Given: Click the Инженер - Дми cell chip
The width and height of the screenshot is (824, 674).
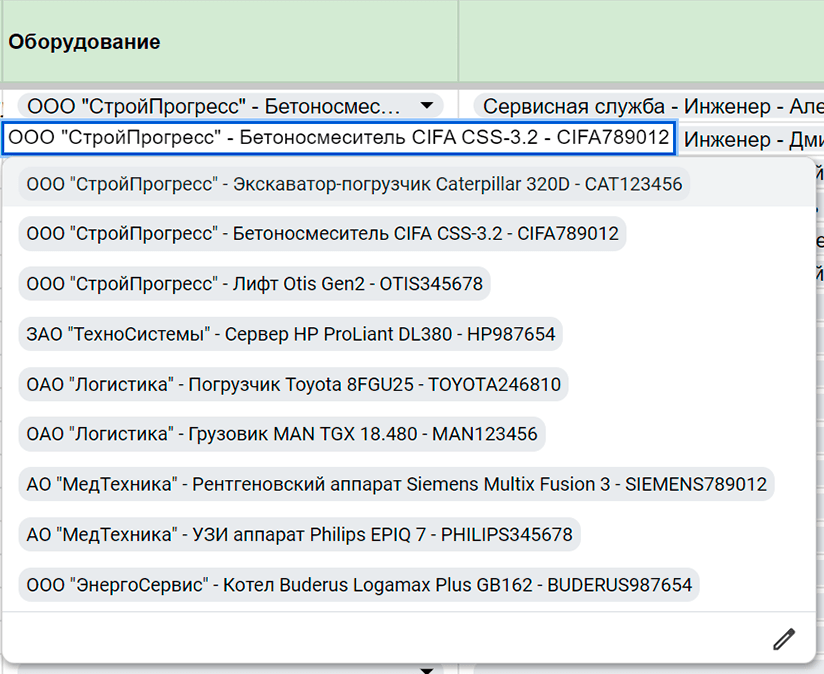Looking at the screenshot, I should coord(751,139).
